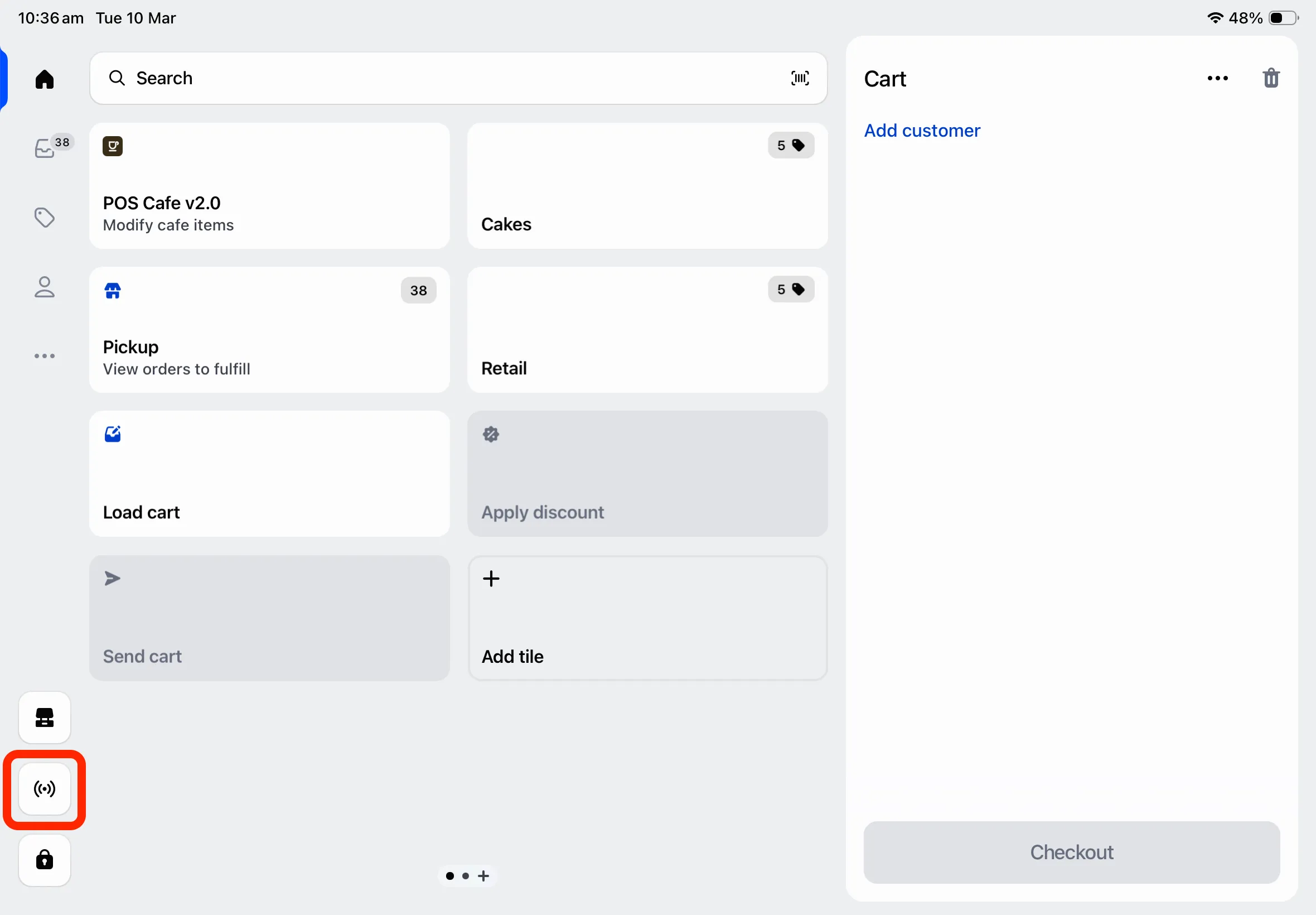
Task: Open the Cakes collection tile
Action: (647, 186)
